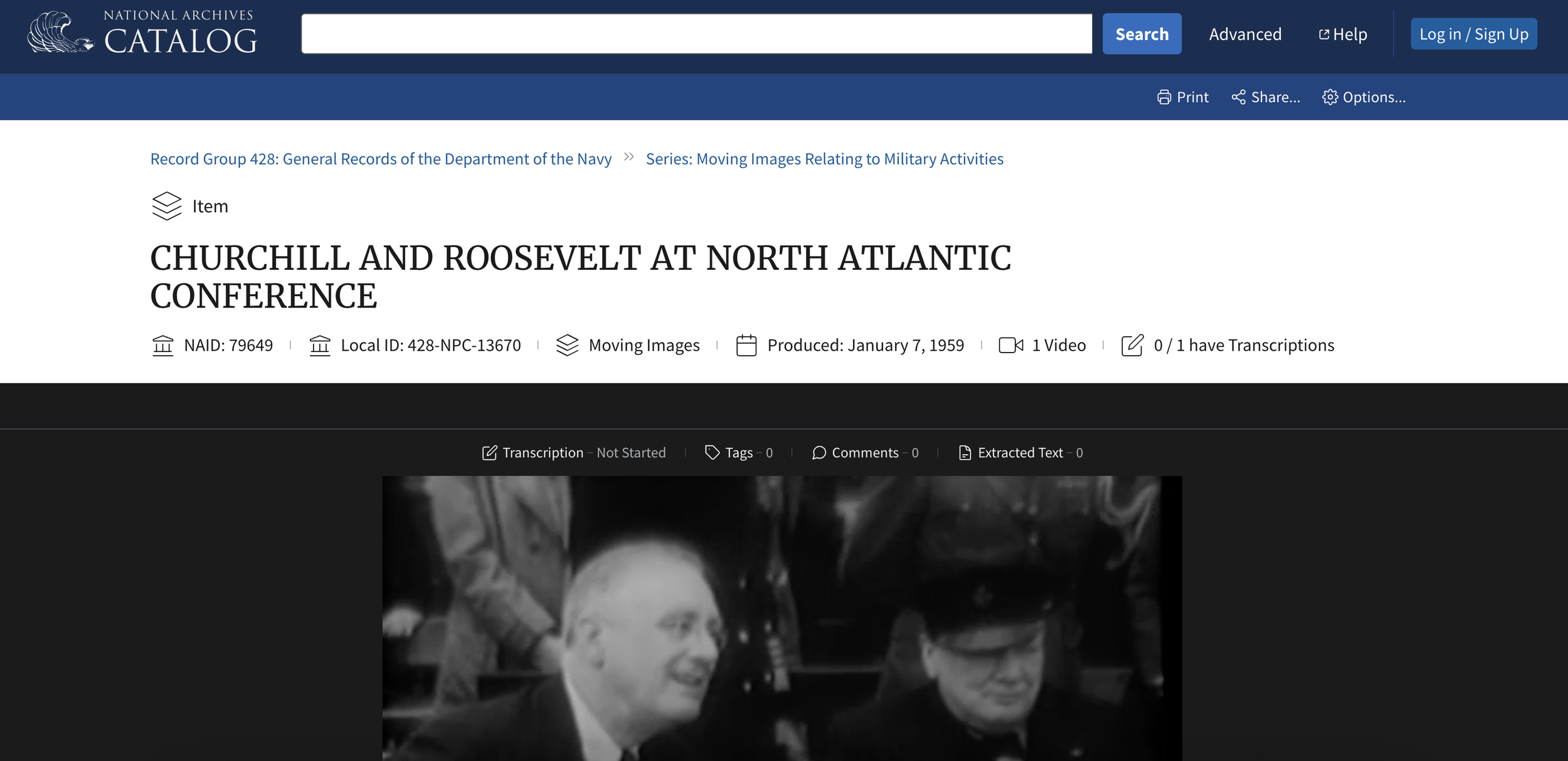Click the Churchill and Roosevelt video frame

tap(781, 618)
